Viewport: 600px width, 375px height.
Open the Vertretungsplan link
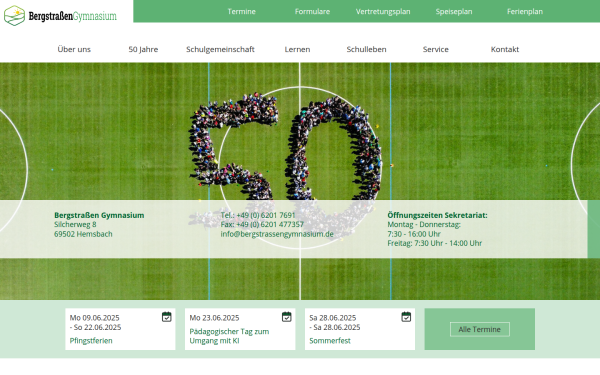(x=383, y=11)
